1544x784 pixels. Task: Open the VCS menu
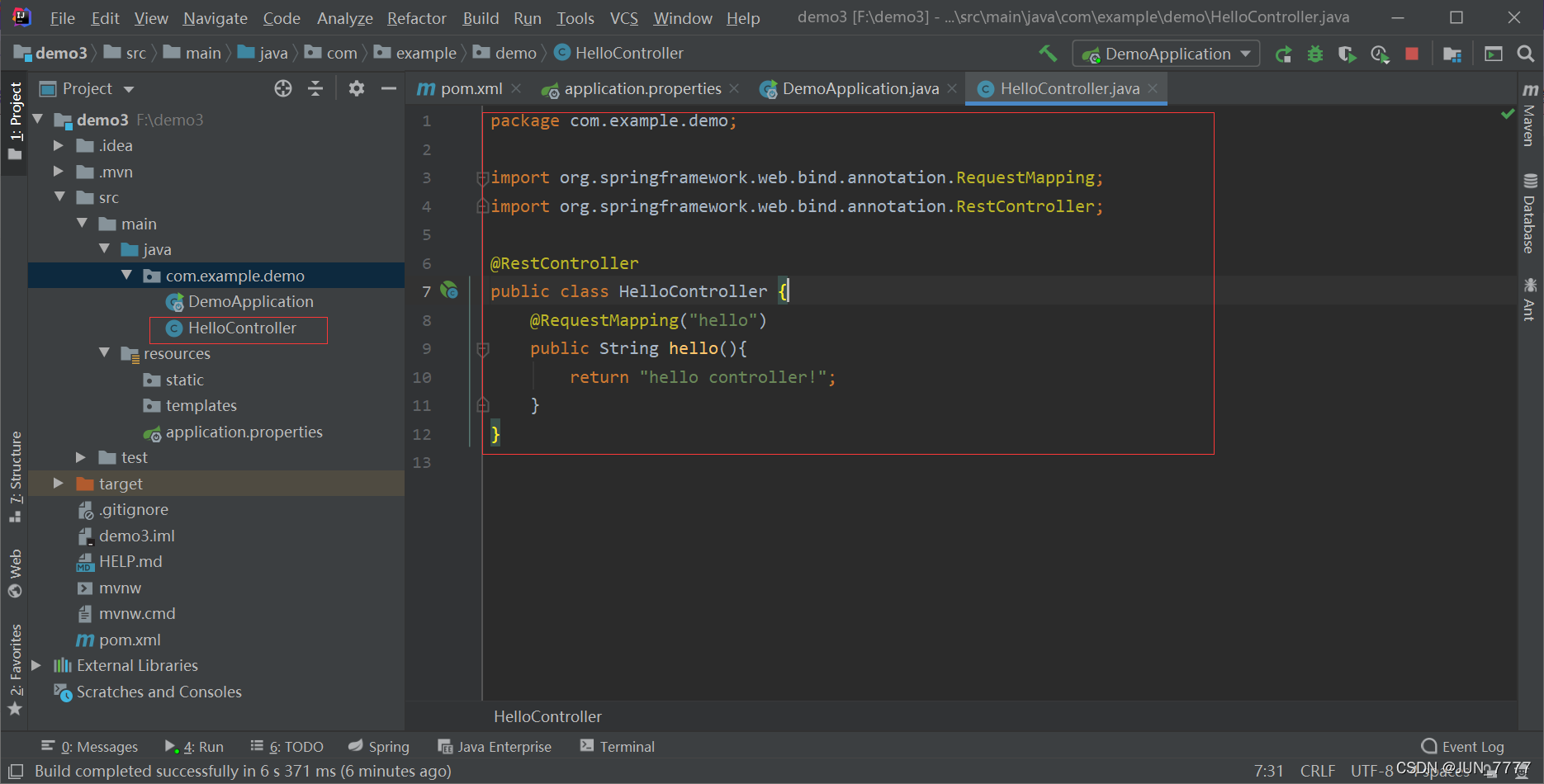pyautogui.click(x=623, y=18)
